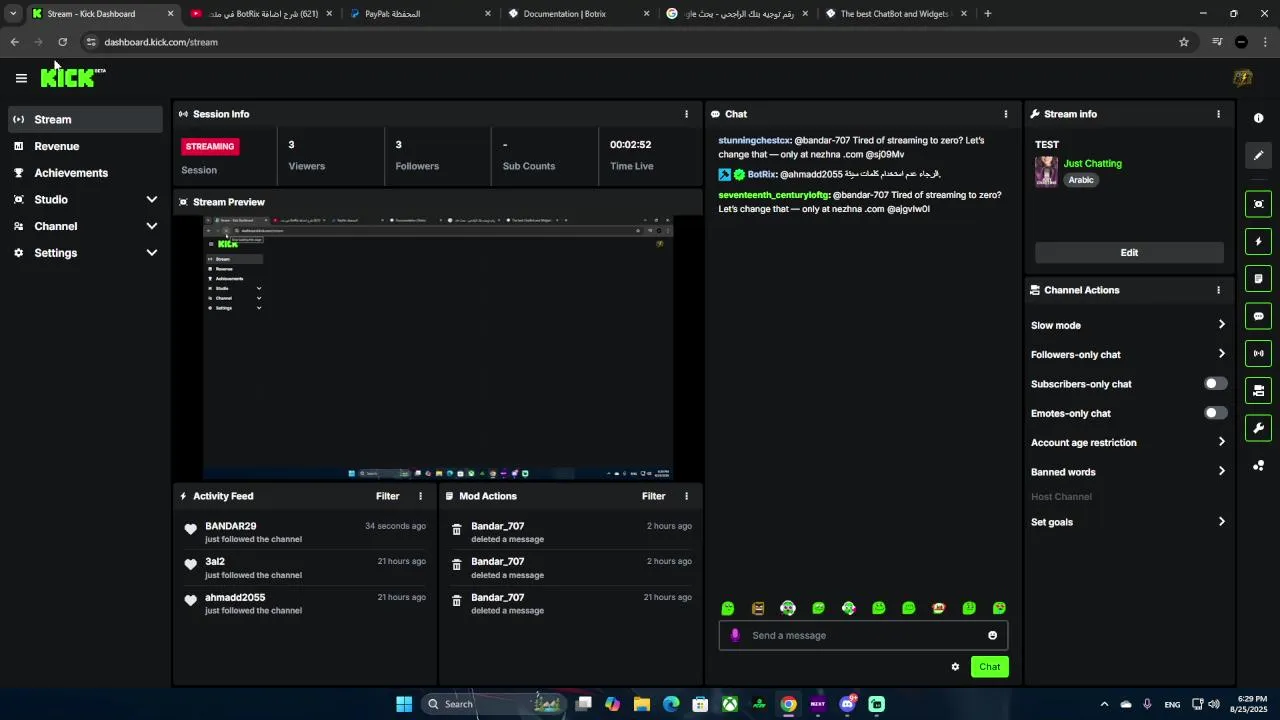1280x720 pixels.
Task: Switch to The best ChatBot and Widgets tab
Action: click(897, 14)
